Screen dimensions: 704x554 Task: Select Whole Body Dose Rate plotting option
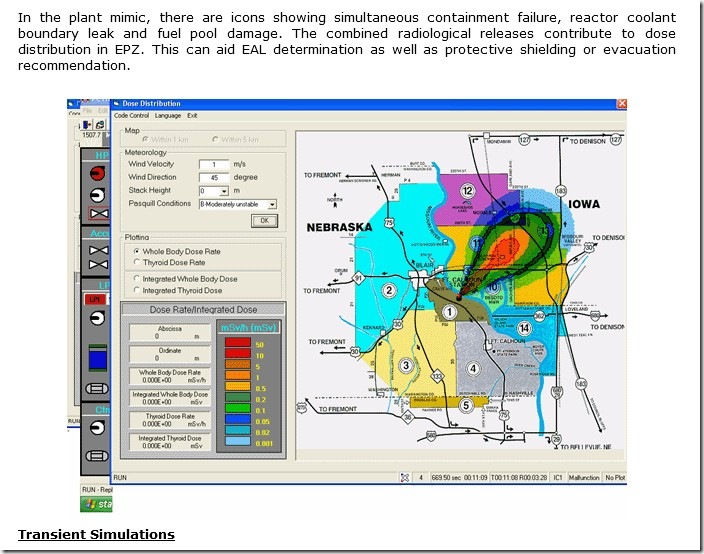coord(136,250)
